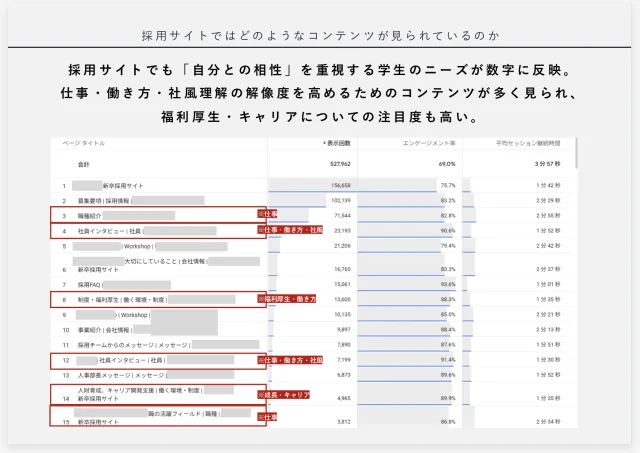Click the view count 4,965
The width and height of the screenshot is (640, 453).
click(344, 398)
